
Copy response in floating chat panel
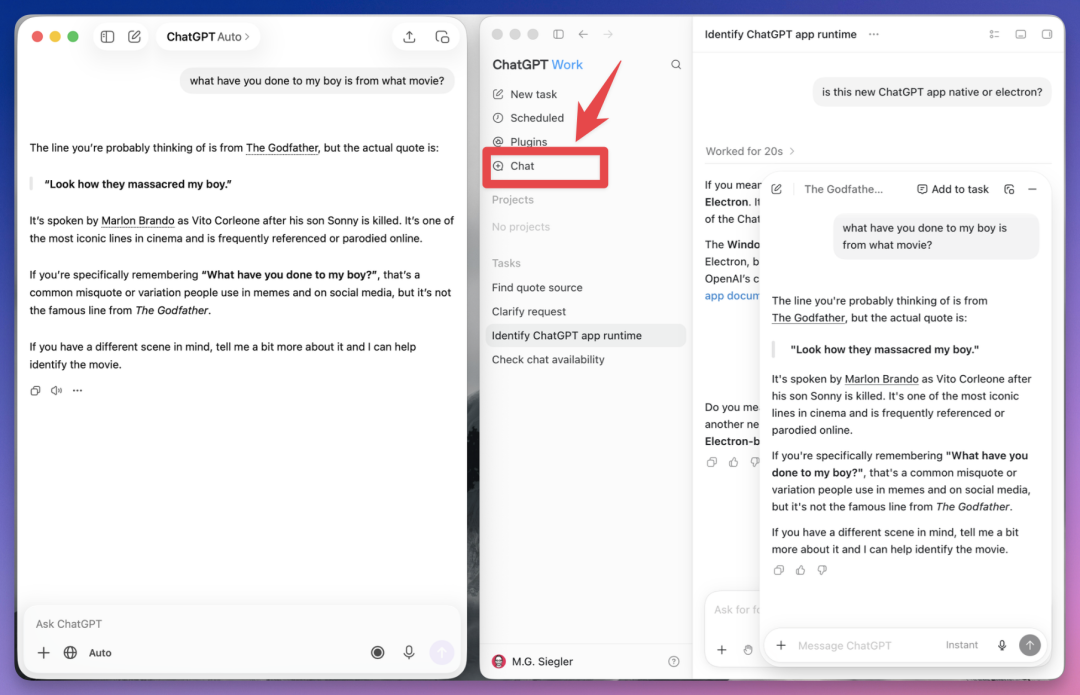[x=778, y=570]
